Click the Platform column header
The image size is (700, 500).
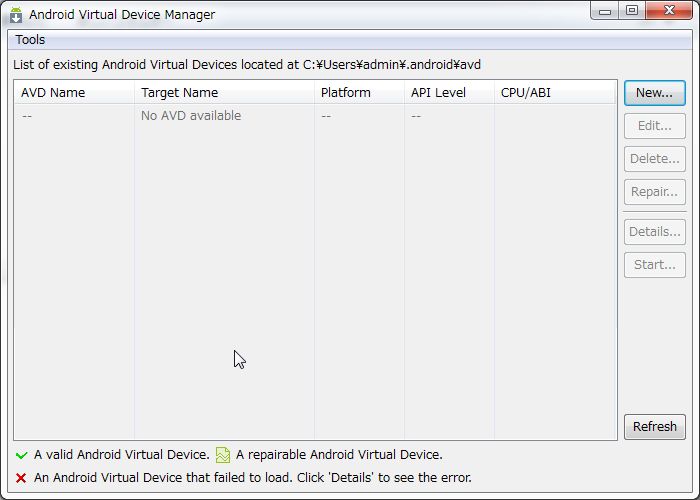click(359, 92)
